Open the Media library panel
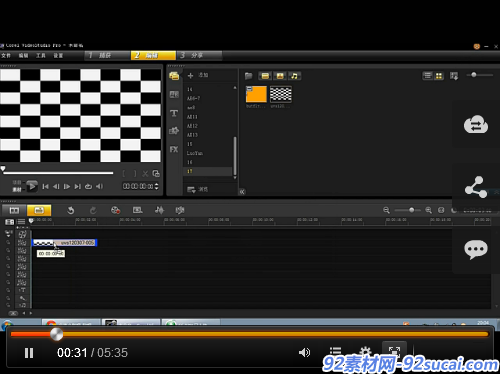The width and height of the screenshot is (500, 374). coord(174,76)
